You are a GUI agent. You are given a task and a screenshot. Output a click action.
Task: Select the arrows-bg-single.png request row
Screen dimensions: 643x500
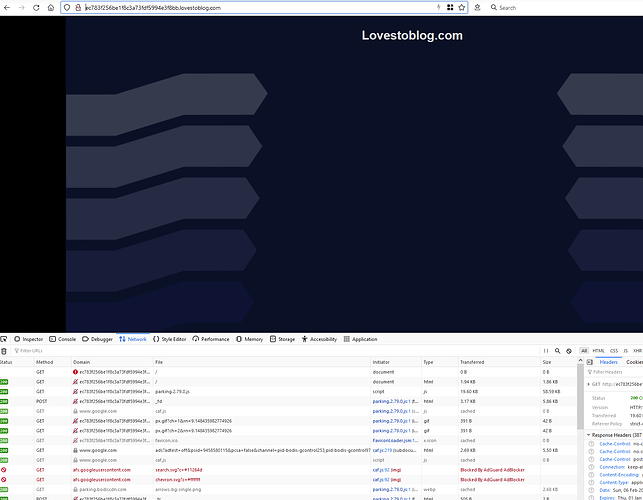click(288, 489)
